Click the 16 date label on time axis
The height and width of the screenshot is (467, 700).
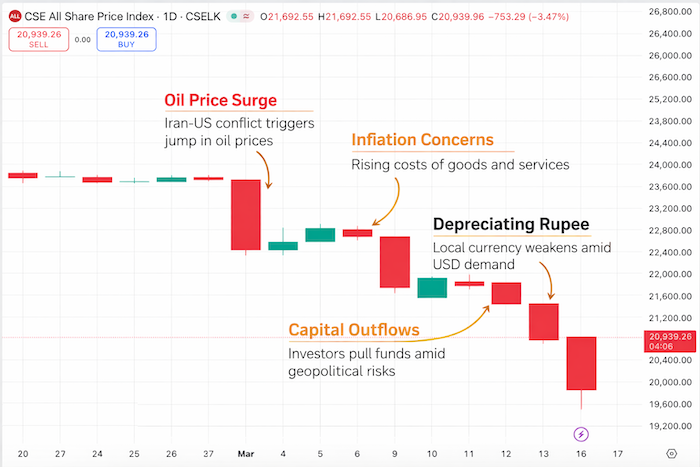[x=582, y=452]
